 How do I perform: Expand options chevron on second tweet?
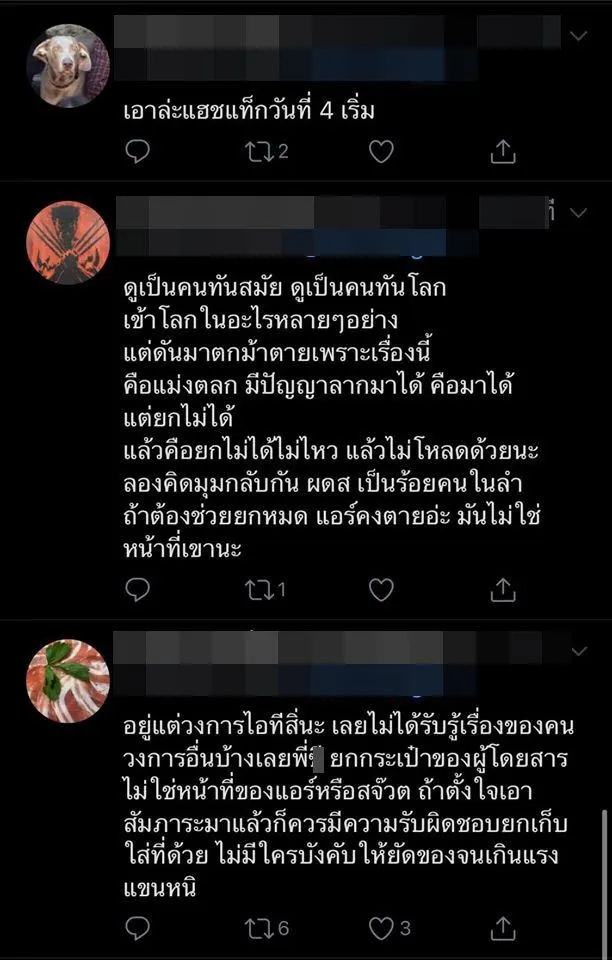click(x=578, y=212)
